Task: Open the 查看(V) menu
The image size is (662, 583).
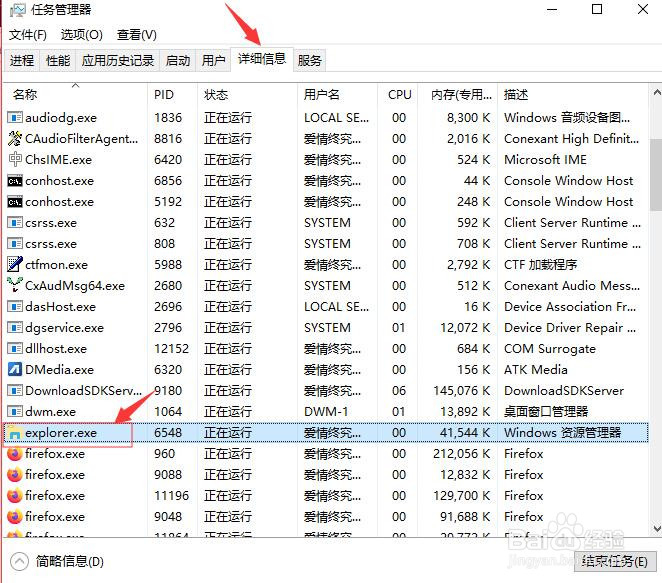Action: [x=137, y=35]
